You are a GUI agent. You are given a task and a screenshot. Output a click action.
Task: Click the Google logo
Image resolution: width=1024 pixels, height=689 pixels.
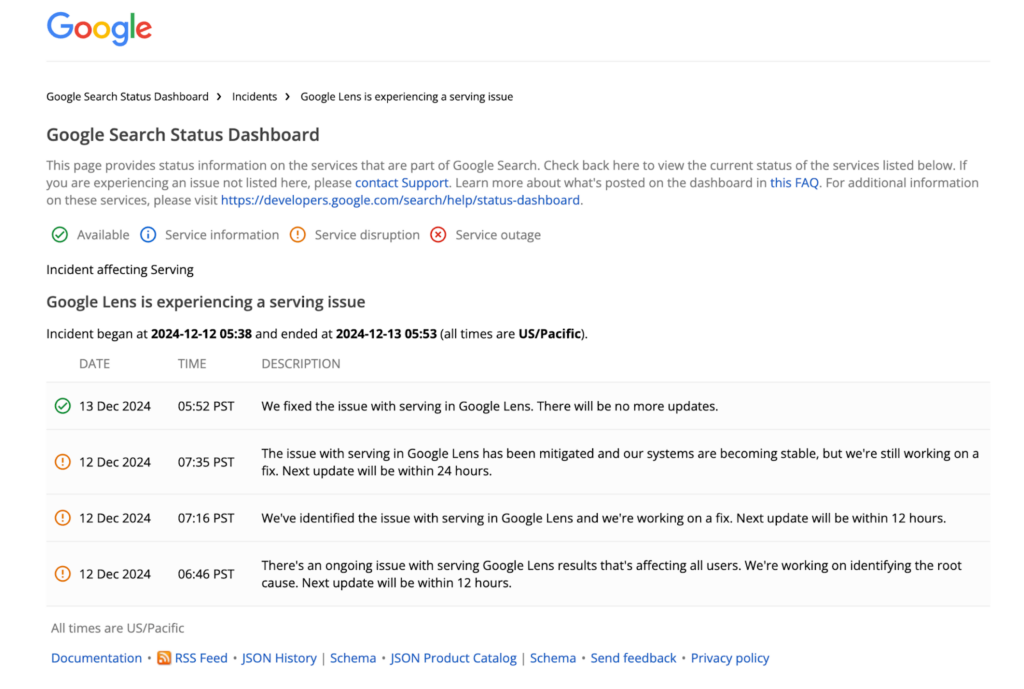pos(98,29)
